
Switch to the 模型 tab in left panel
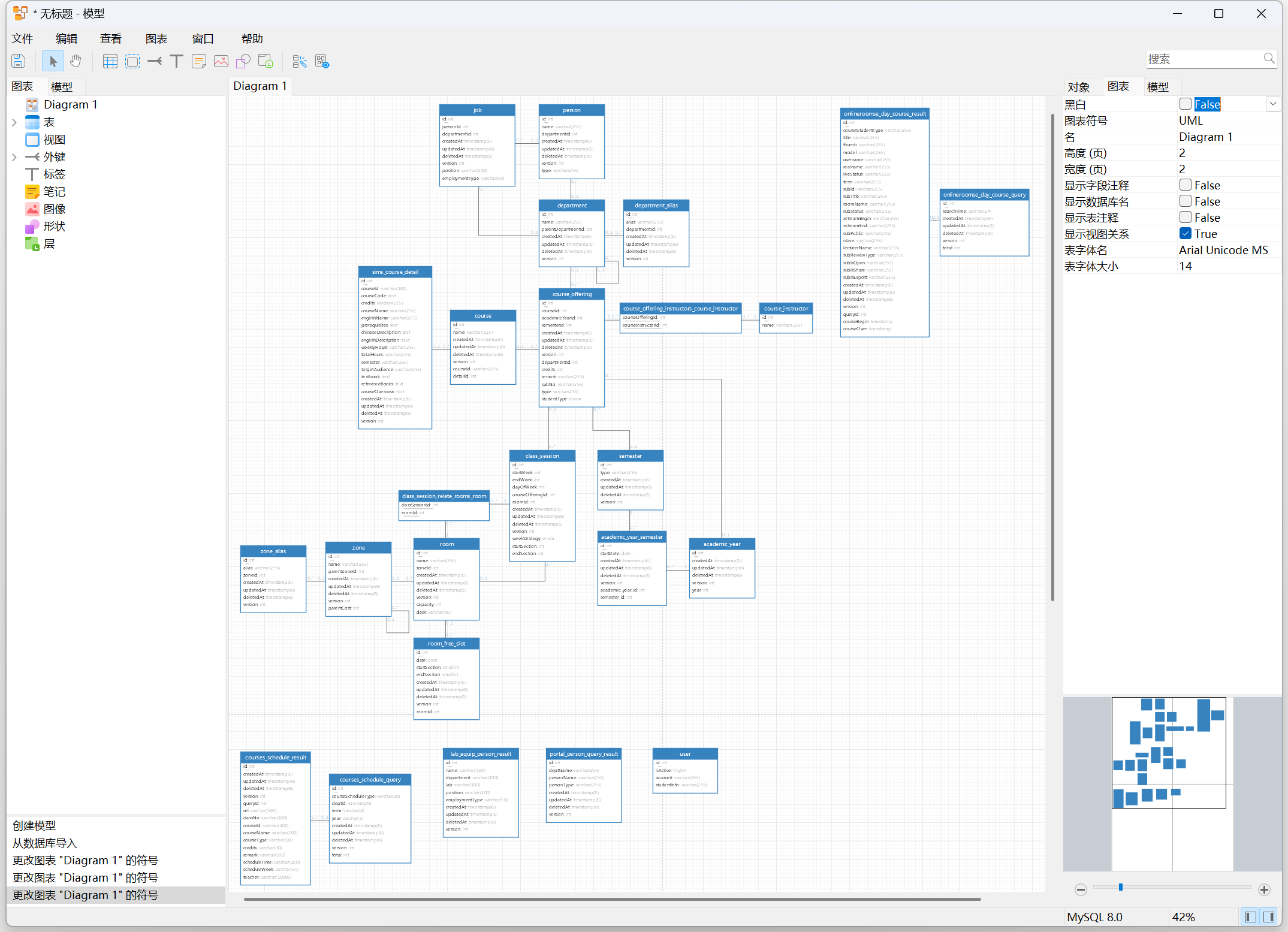coord(61,87)
